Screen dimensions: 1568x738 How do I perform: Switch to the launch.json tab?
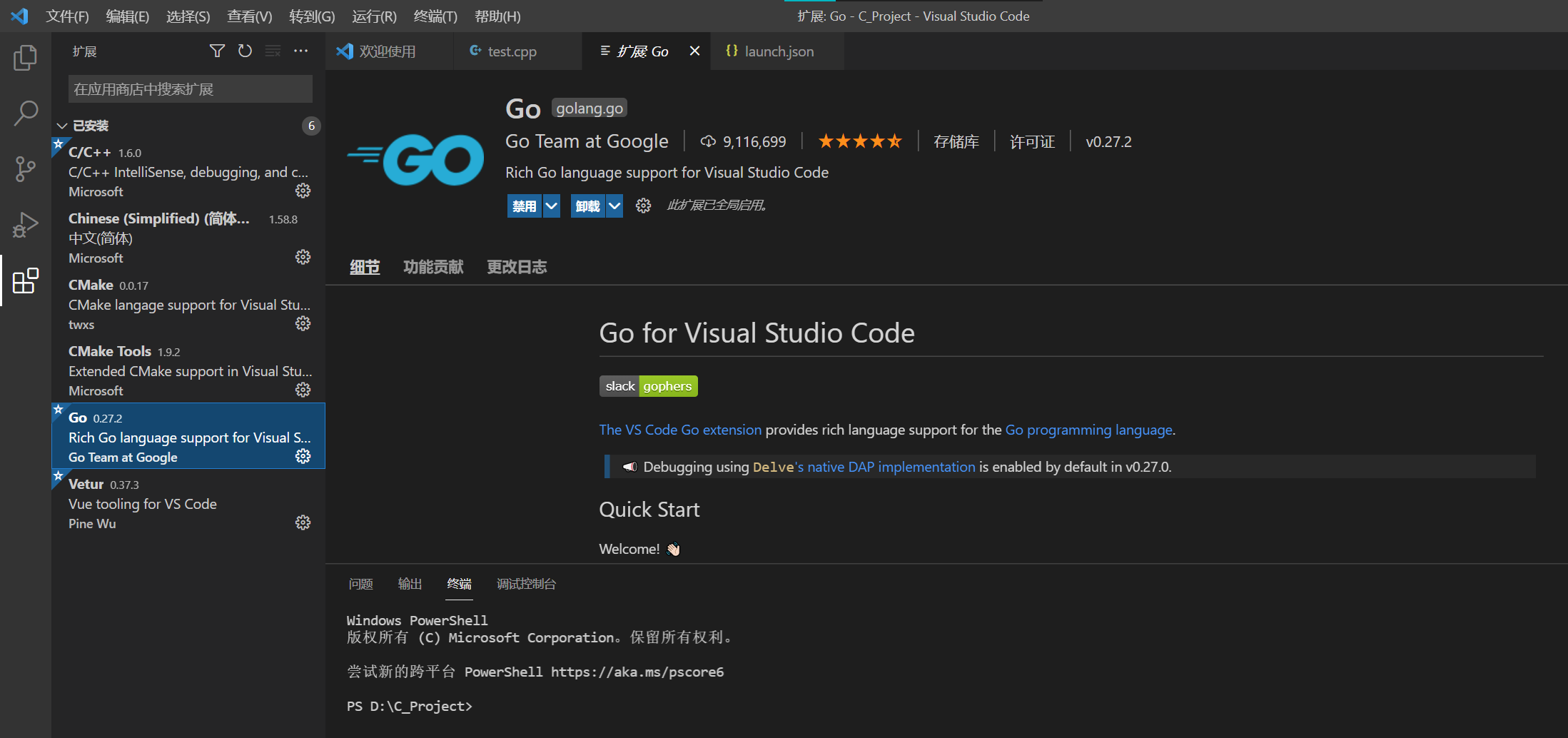[777, 51]
